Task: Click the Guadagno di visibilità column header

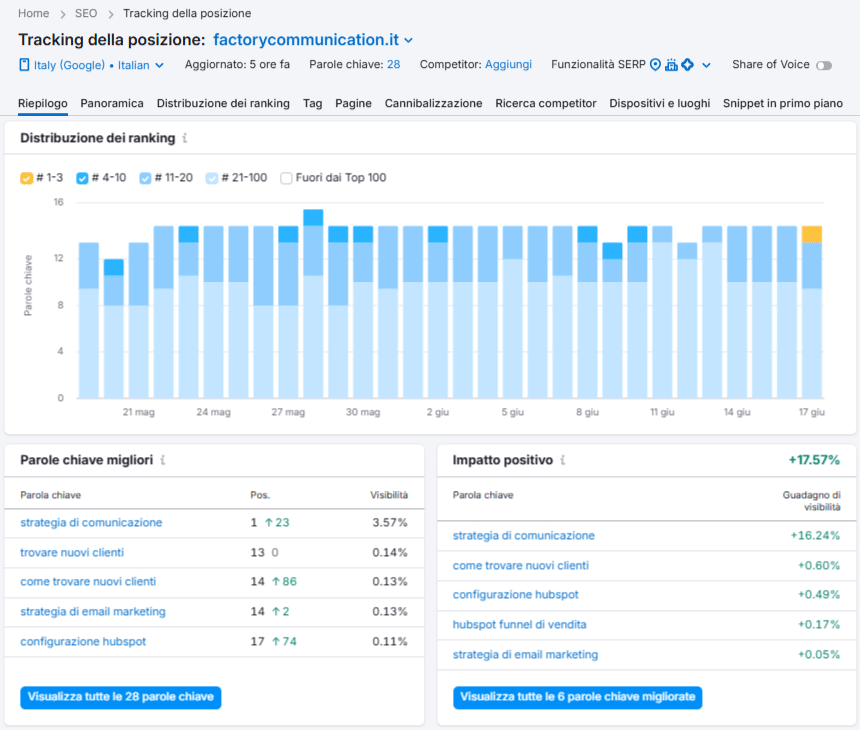Action: point(811,501)
